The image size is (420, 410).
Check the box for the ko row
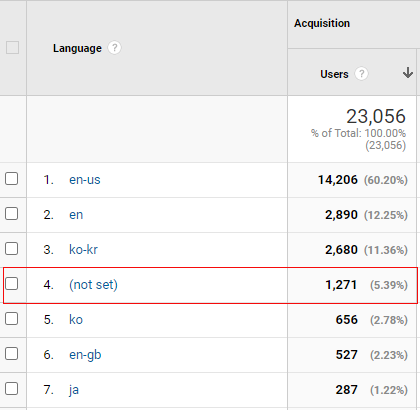pos(12,319)
